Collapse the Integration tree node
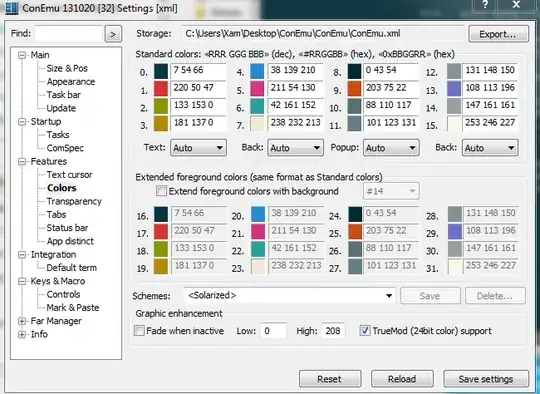This screenshot has width=540, height=394. tap(22, 255)
